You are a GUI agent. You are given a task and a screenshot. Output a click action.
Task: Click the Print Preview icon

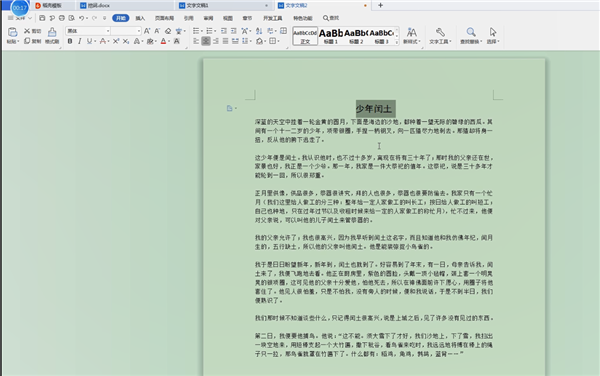72,18
